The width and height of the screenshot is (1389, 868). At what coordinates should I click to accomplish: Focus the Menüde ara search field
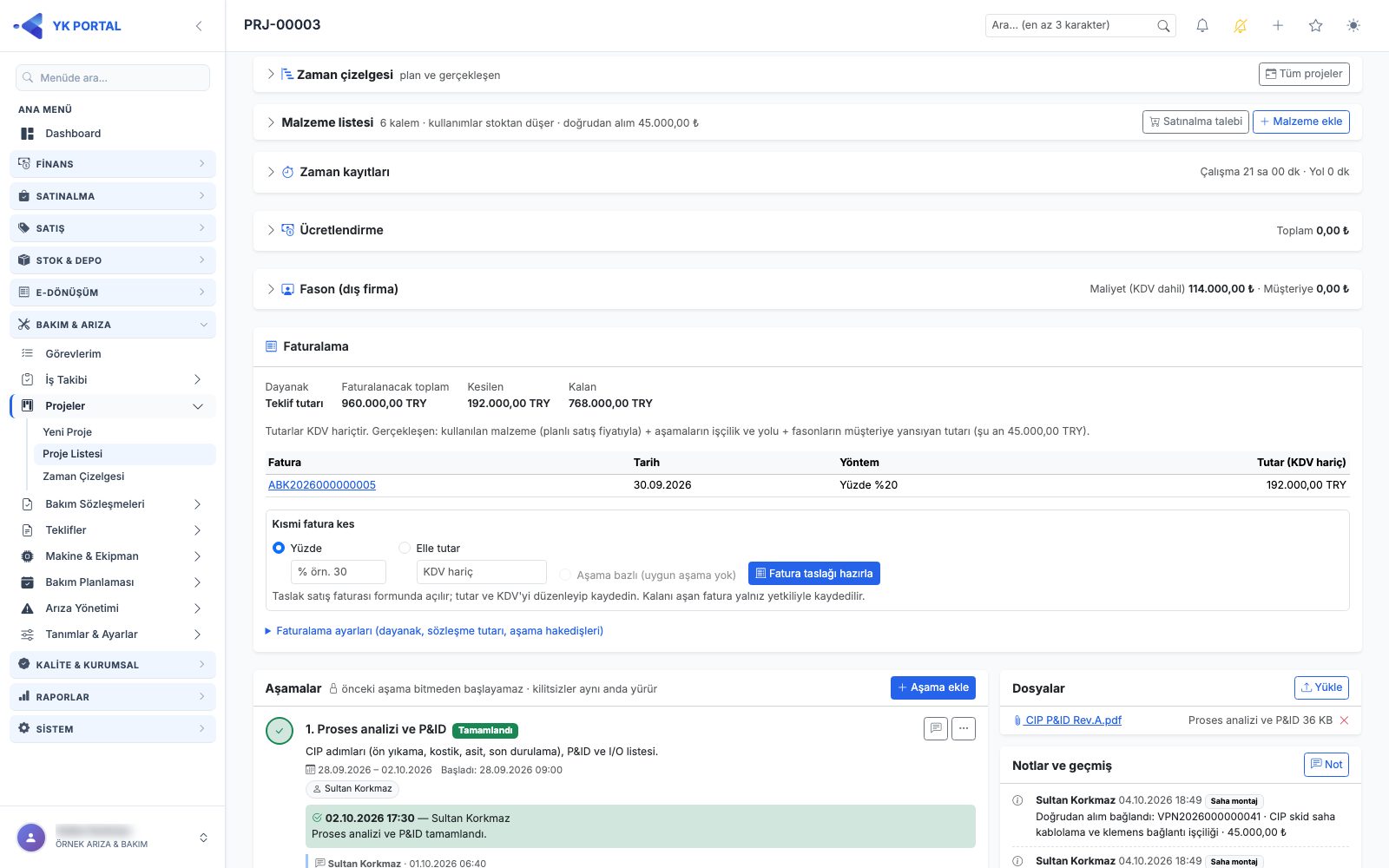tap(113, 77)
